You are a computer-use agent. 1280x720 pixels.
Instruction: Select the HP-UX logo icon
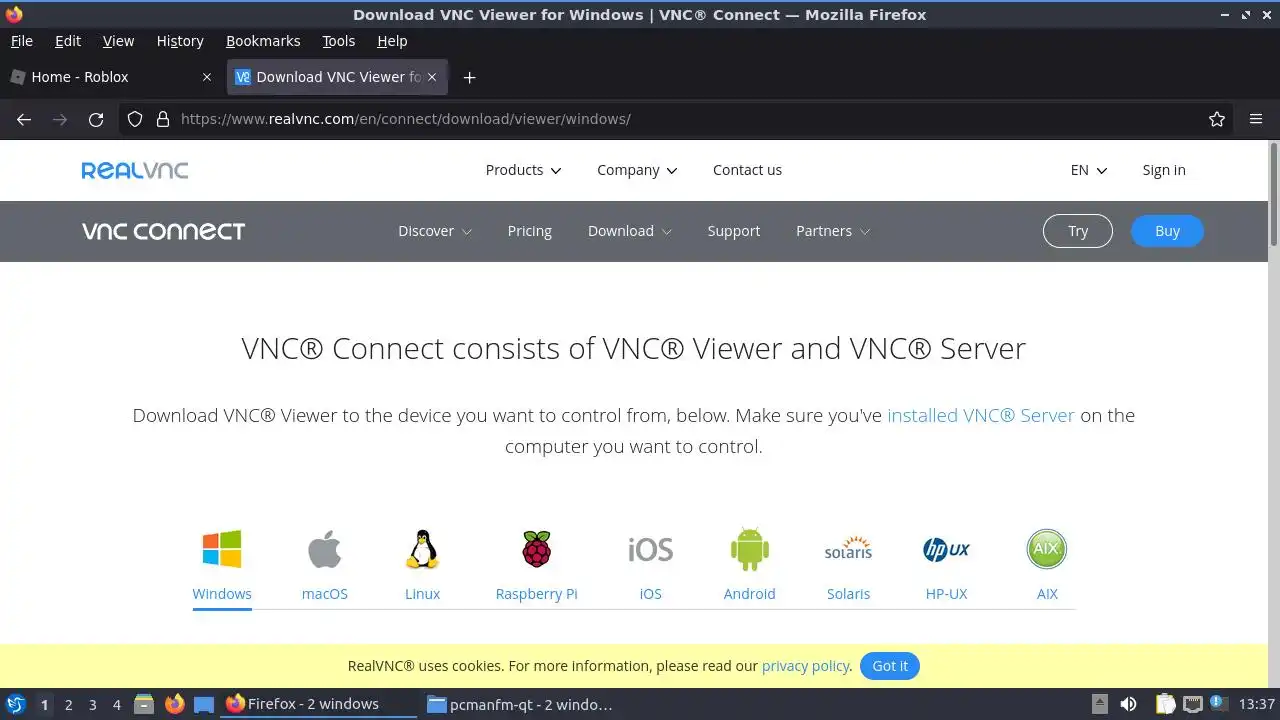(x=946, y=549)
